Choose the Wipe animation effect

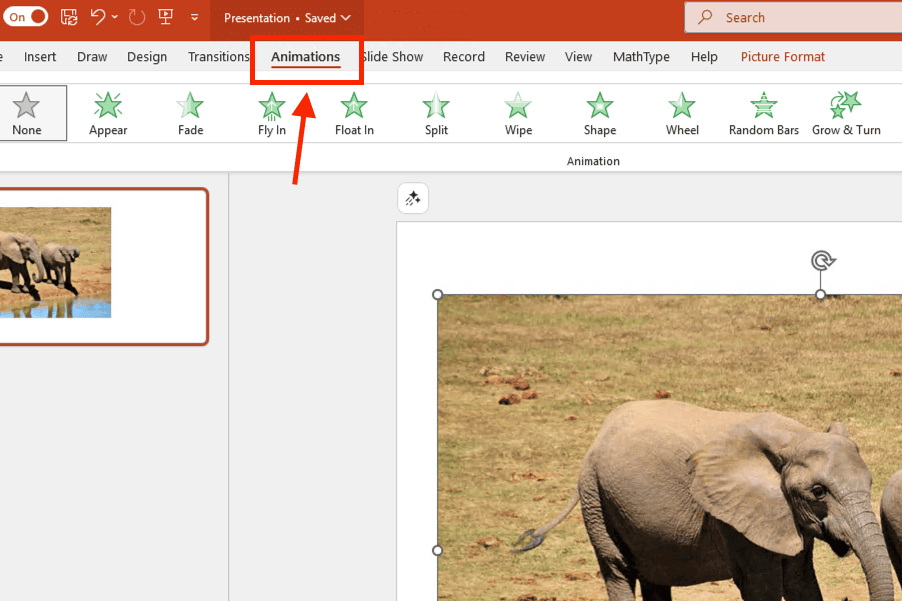click(518, 113)
